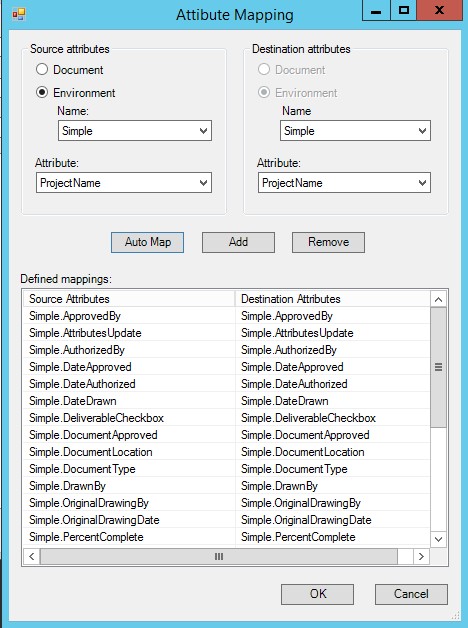Click the down arrow of the mappings scrollbar

click(438, 539)
